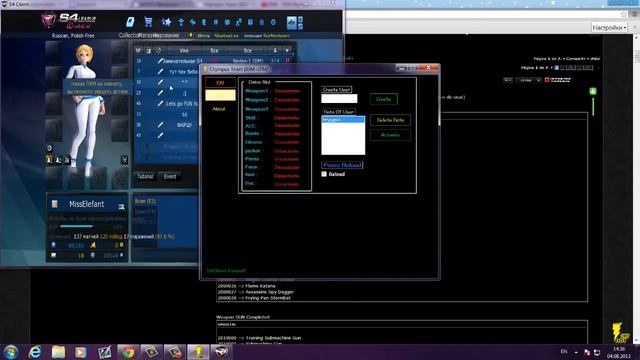Click the pencil icon on room 40 row
This screenshot has width=640, height=360.
[x=160, y=104]
